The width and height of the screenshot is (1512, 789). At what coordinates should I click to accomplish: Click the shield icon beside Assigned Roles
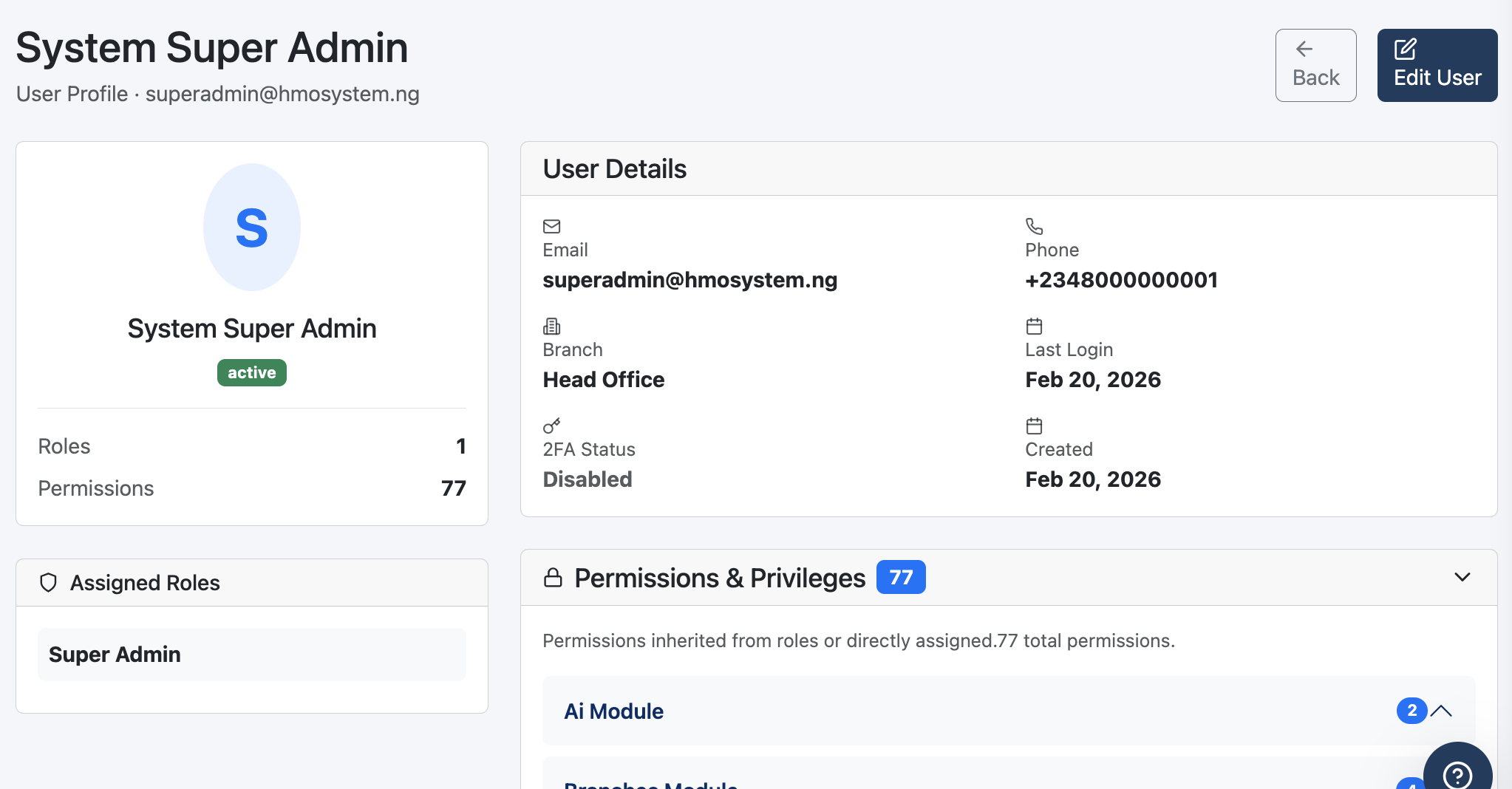coord(48,583)
